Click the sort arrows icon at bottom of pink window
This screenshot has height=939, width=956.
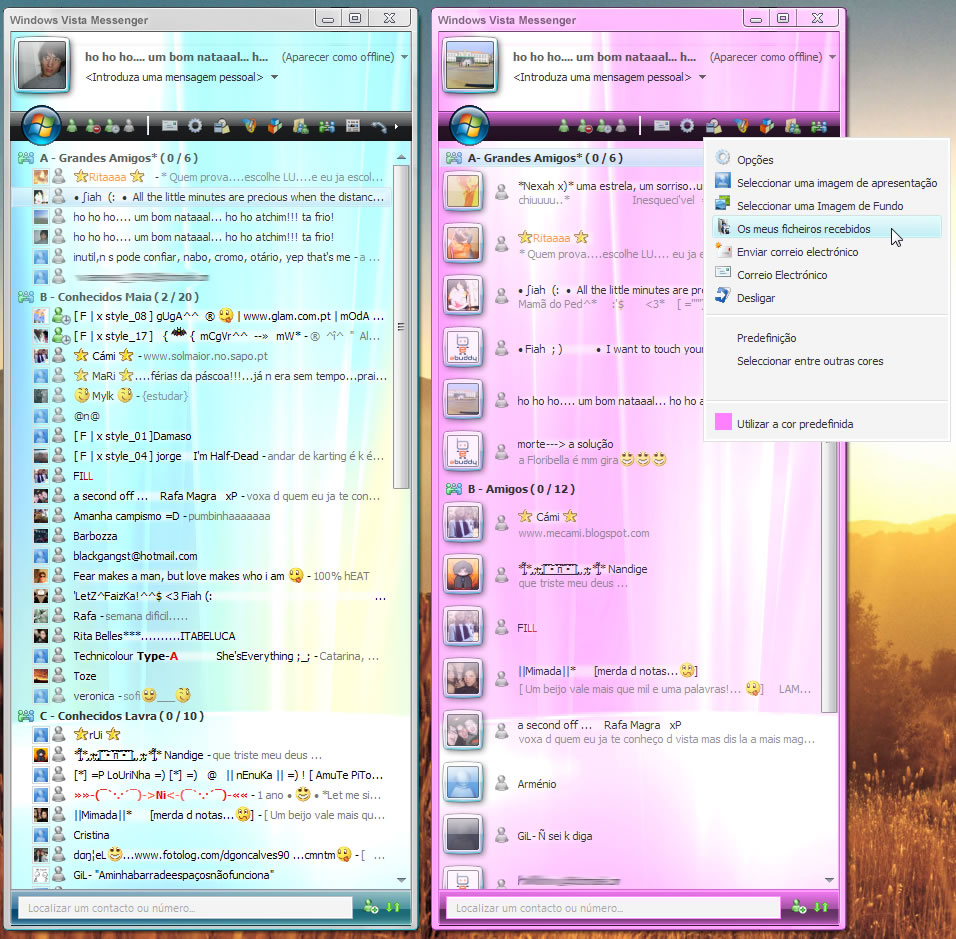coord(821,907)
